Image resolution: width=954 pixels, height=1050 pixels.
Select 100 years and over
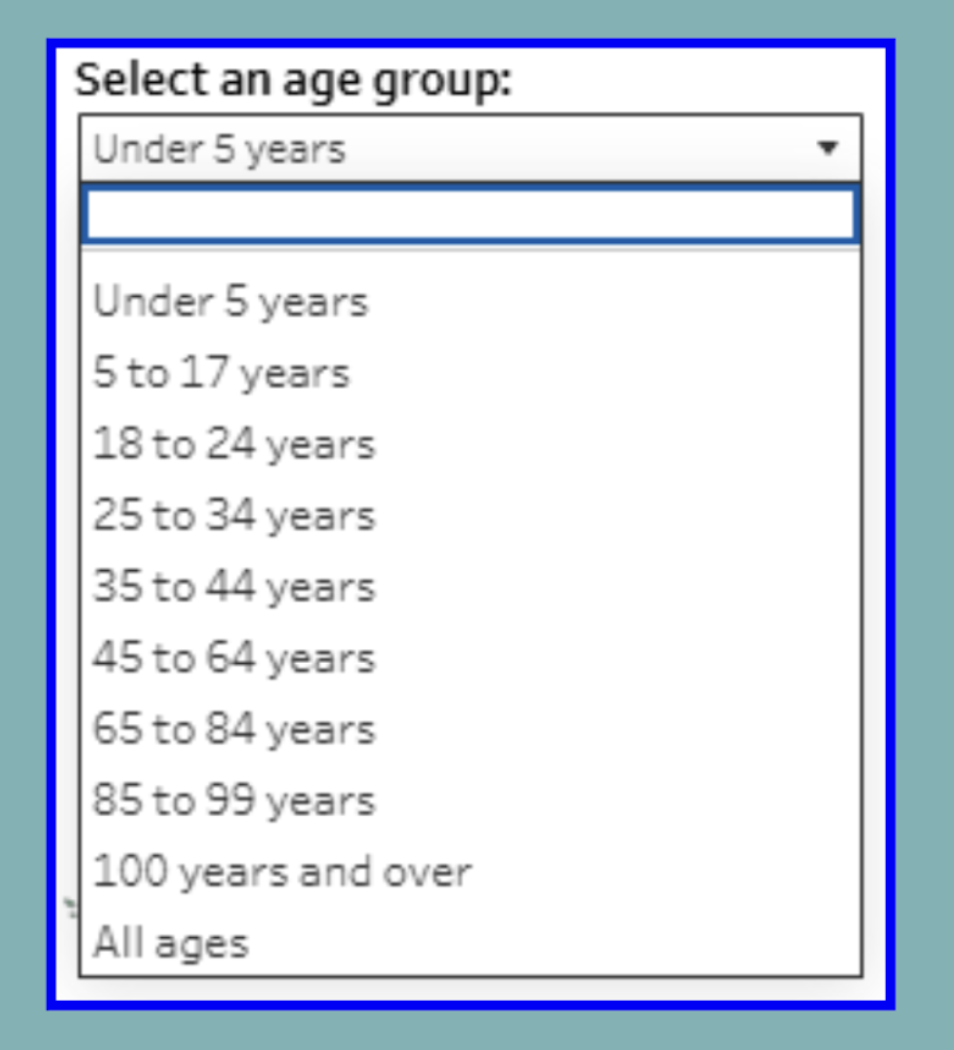(x=282, y=872)
